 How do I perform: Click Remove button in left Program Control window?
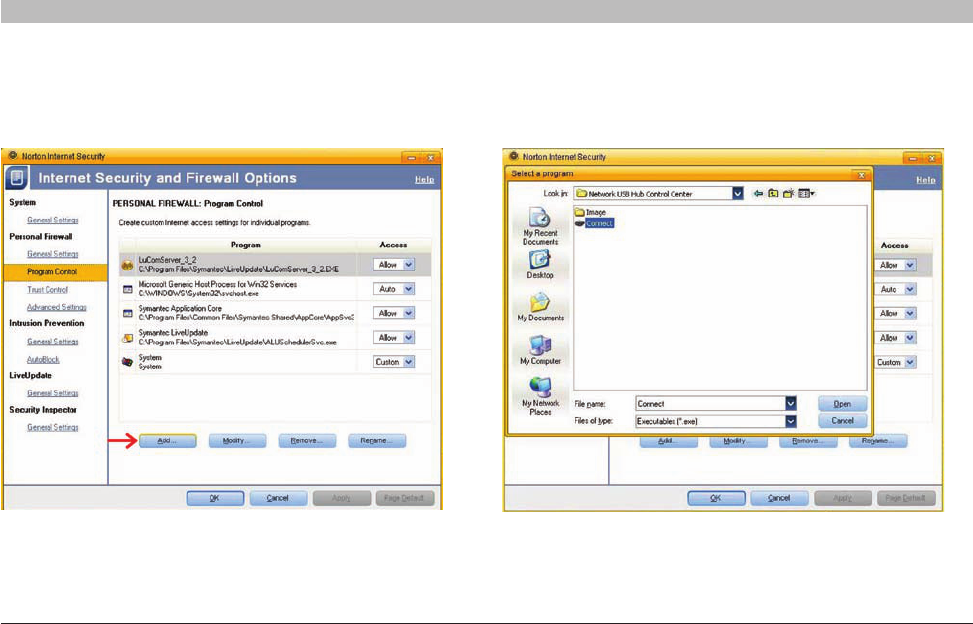pos(307,440)
